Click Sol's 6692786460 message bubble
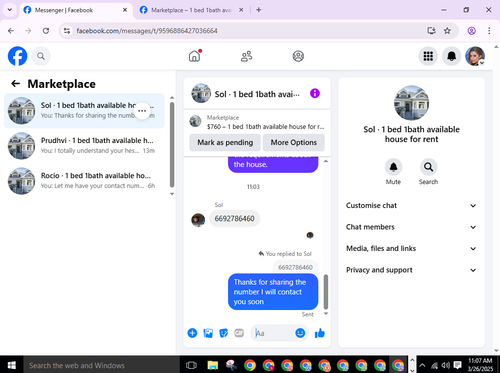This screenshot has width=500, height=373. (234, 219)
